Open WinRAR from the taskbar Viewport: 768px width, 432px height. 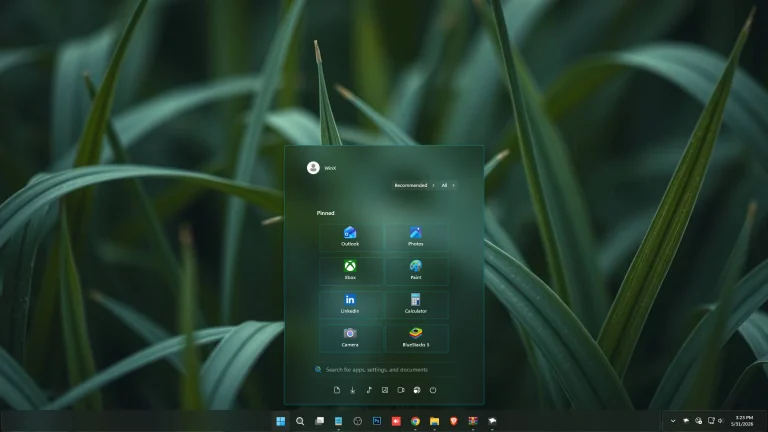473,421
